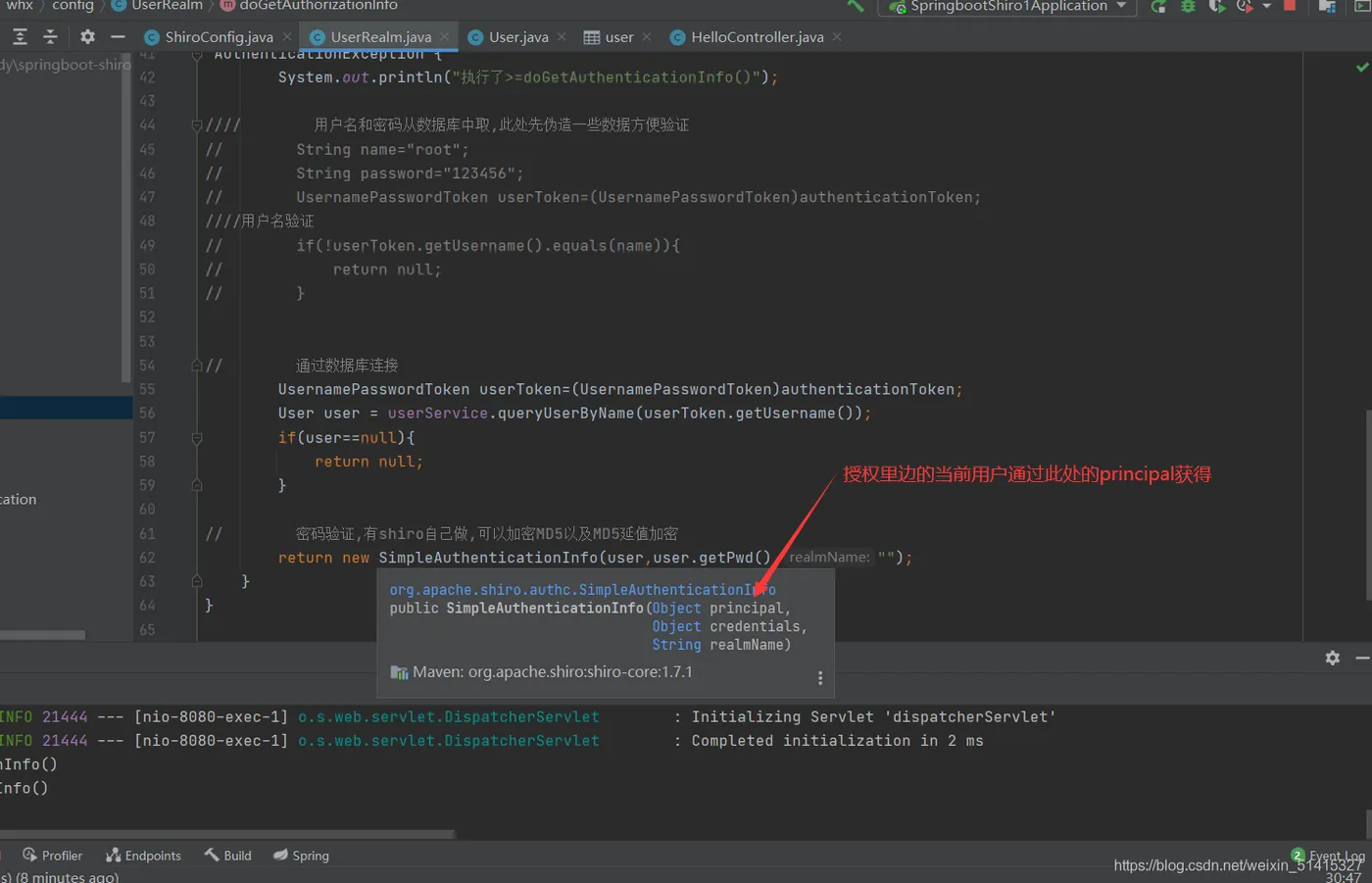The image size is (1372, 883).
Task: Open SpringbootShiro1Application run configuration dropdown
Action: coord(1009,6)
